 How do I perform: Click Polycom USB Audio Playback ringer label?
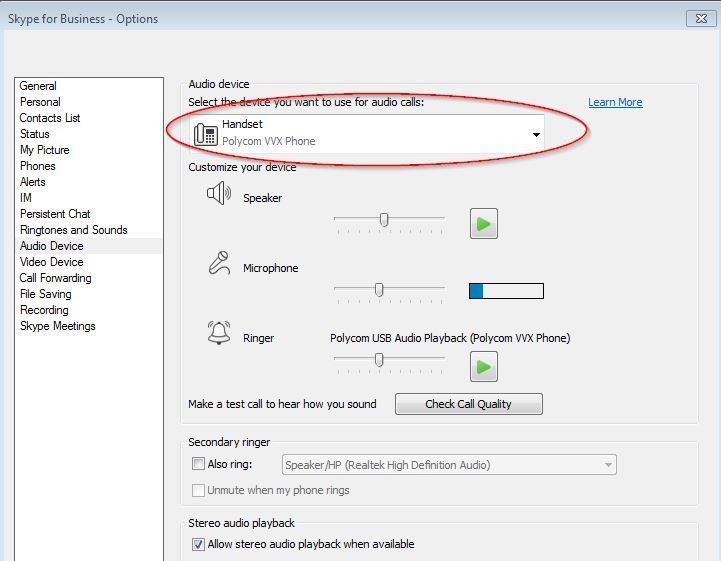click(450, 338)
